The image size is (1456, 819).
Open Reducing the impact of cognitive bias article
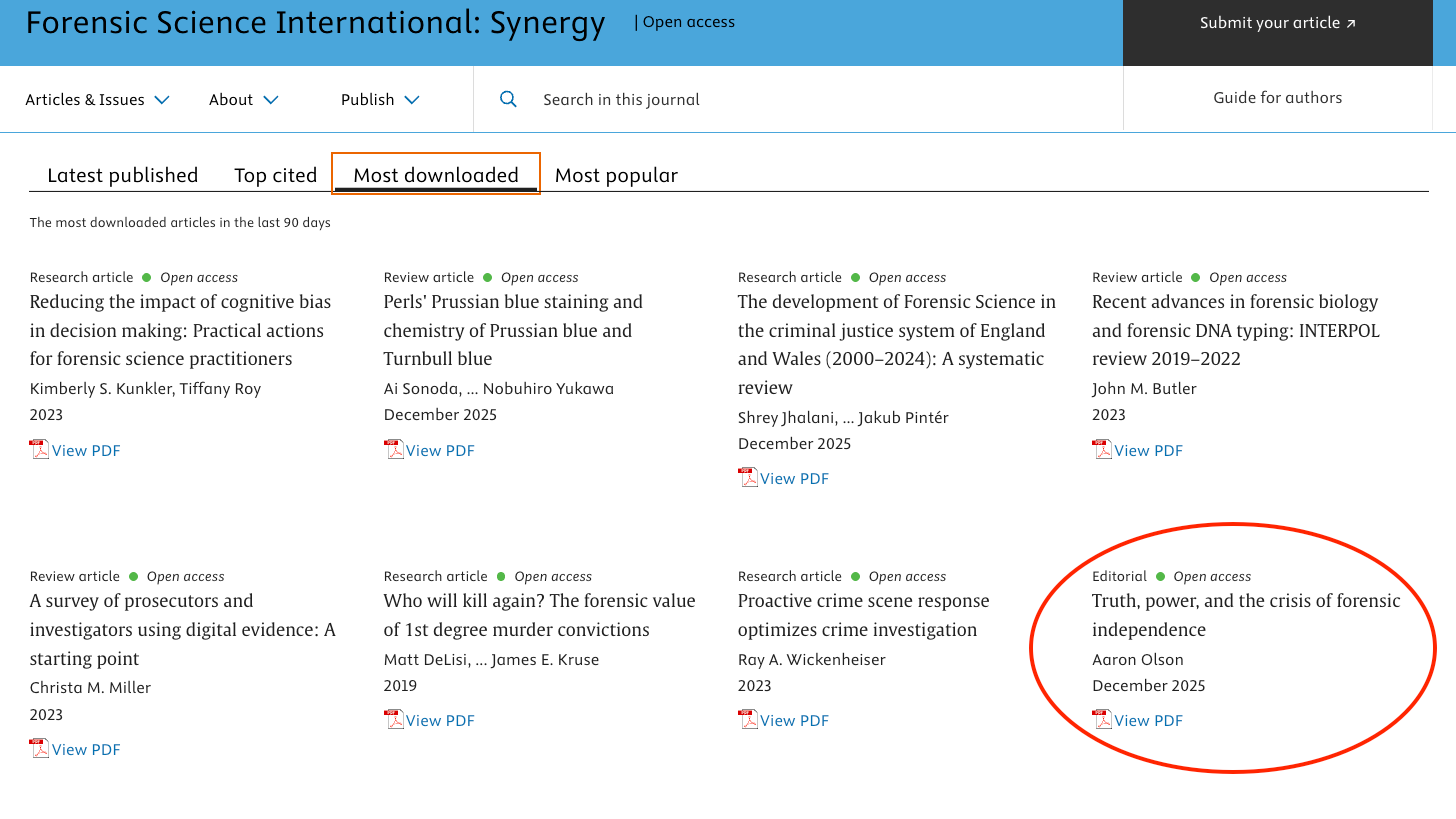180,330
